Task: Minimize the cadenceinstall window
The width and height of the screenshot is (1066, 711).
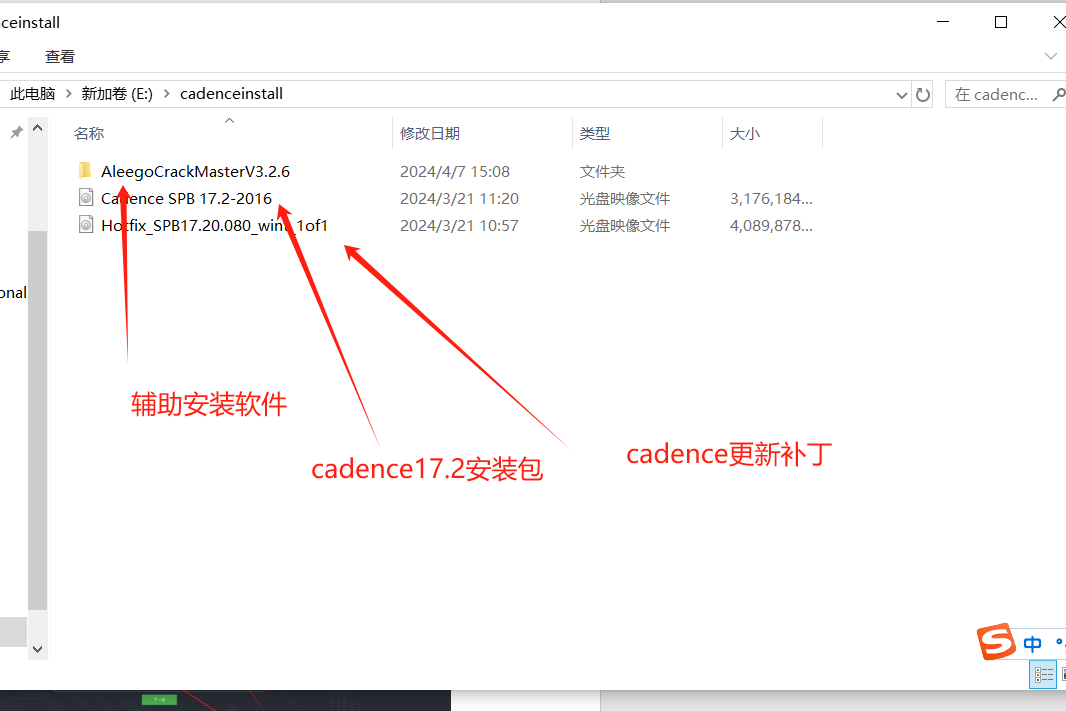Action: [x=943, y=22]
